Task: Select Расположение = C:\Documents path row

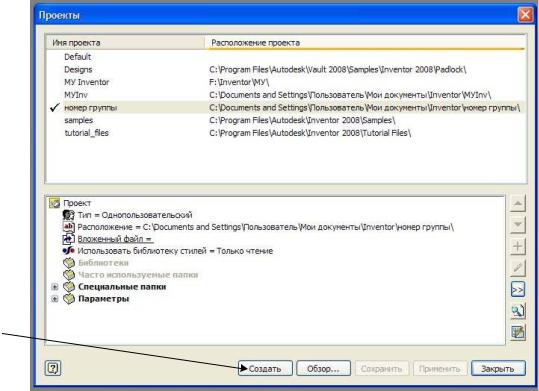Action: (x=265, y=227)
